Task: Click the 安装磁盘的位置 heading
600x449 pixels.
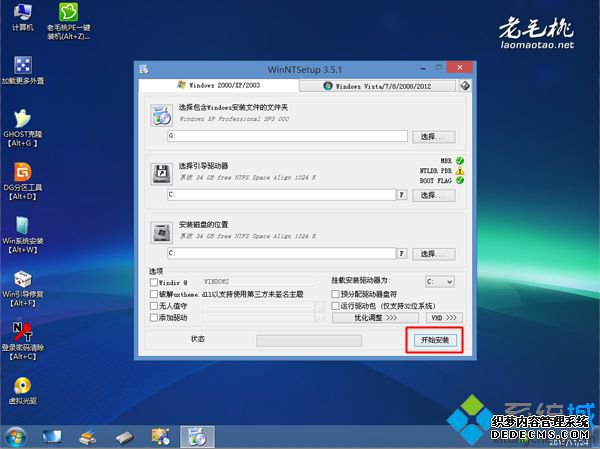Action: pyautogui.click(x=204, y=224)
